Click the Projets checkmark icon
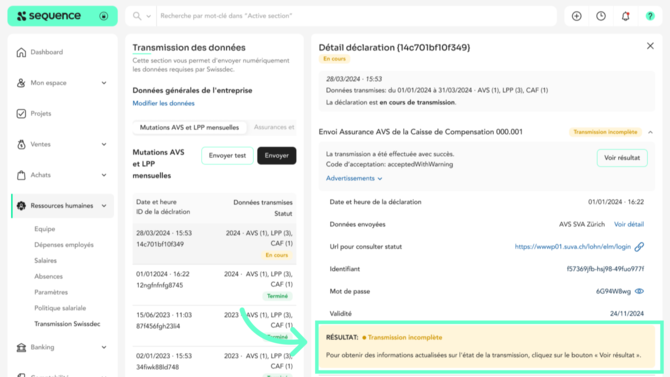Viewport: 670px width, 377px height. (21, 114)
